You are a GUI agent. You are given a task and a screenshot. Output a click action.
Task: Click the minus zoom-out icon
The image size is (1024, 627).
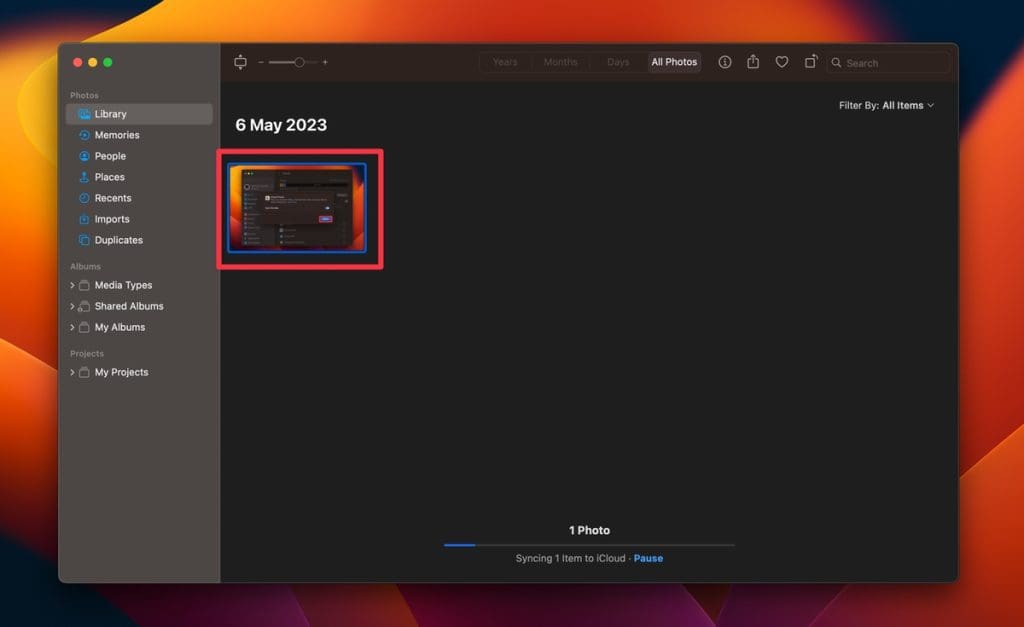point(261,62)
